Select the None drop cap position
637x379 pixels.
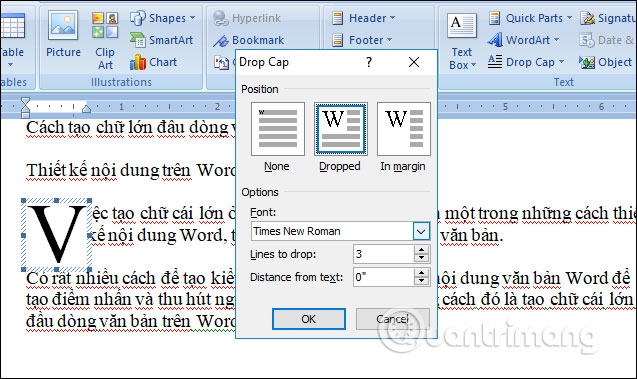(277, 129)
